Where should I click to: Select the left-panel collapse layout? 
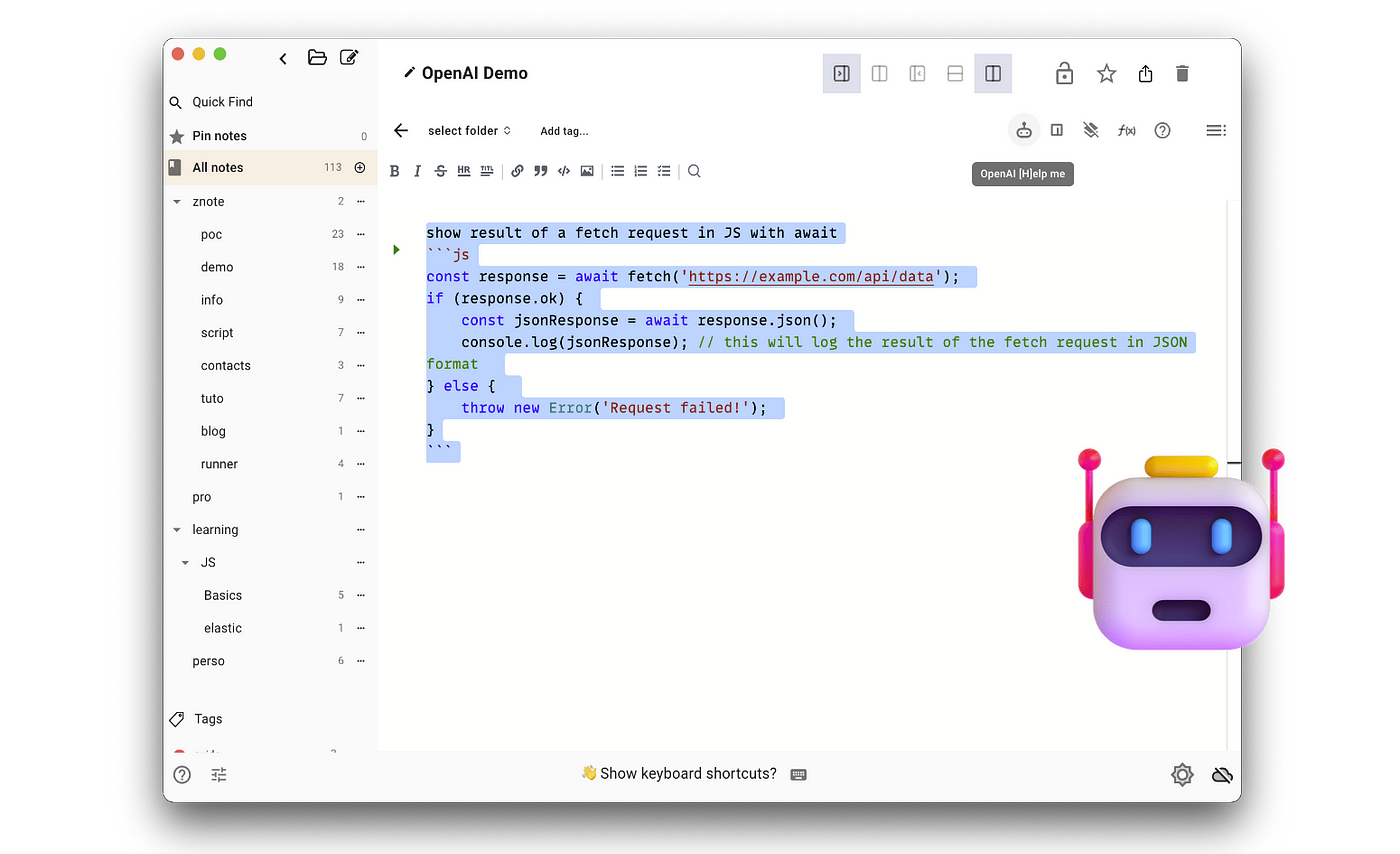coord(917,73)
